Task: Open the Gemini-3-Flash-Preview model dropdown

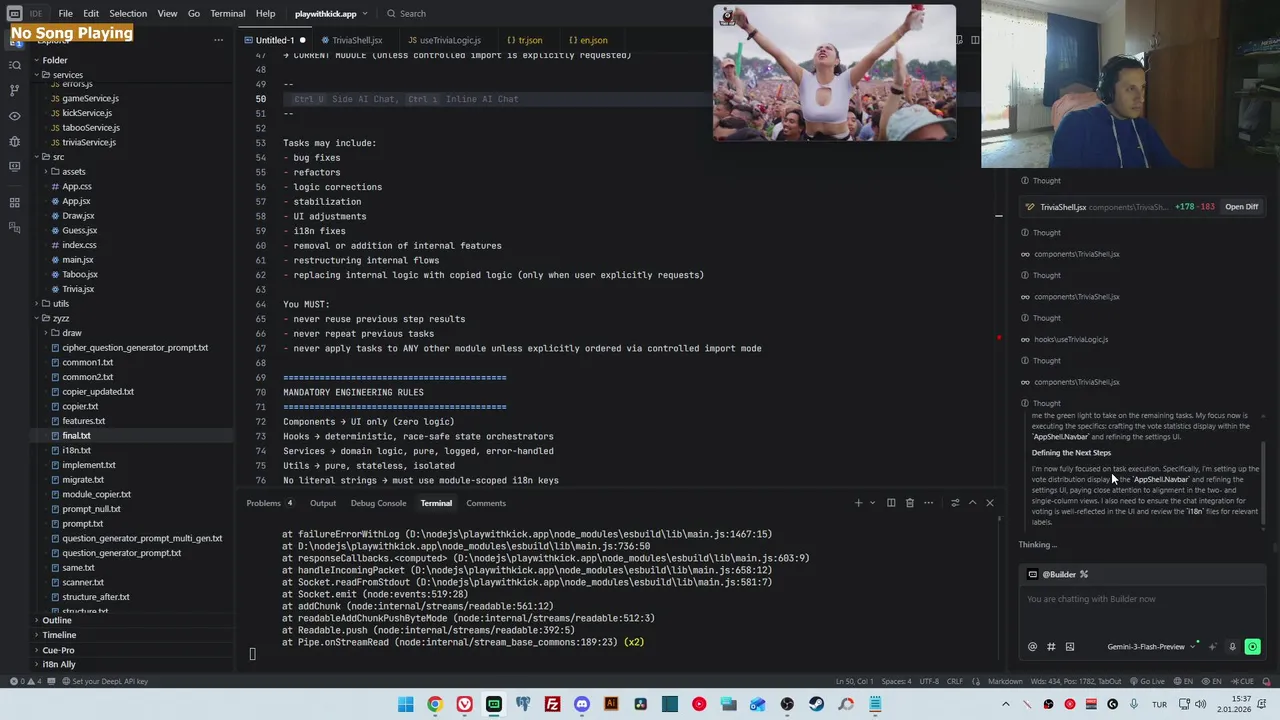Action: tap(1151, 647)
